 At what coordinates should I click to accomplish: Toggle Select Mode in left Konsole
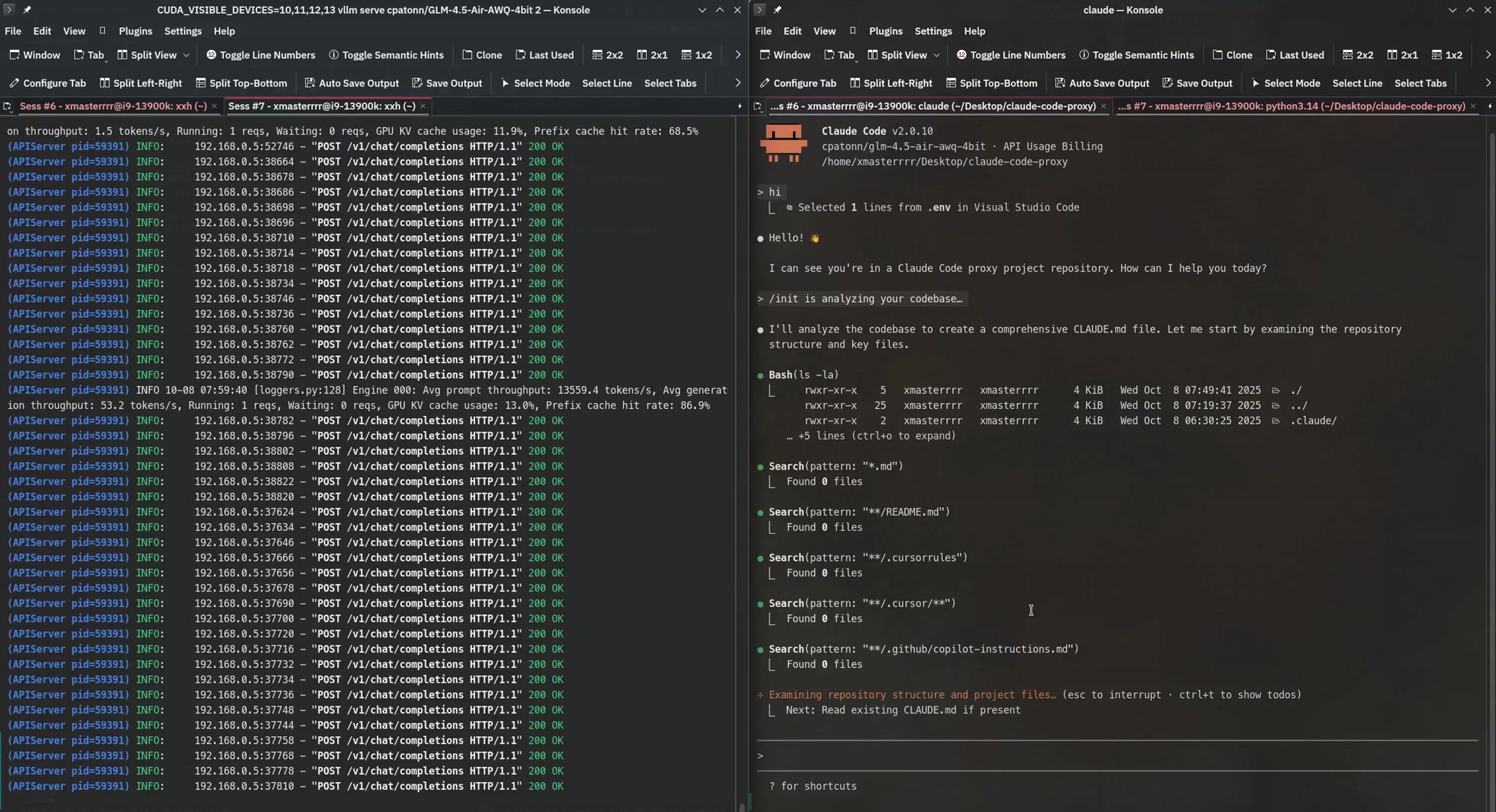534,83
